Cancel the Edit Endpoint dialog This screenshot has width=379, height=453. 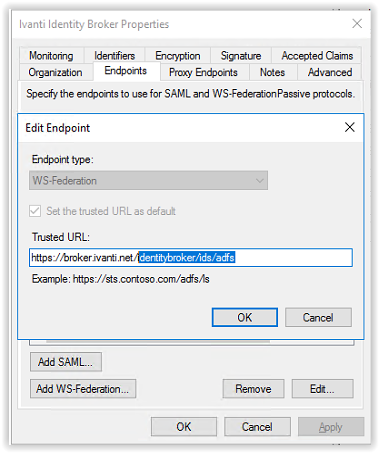click(x=318, y=317)
